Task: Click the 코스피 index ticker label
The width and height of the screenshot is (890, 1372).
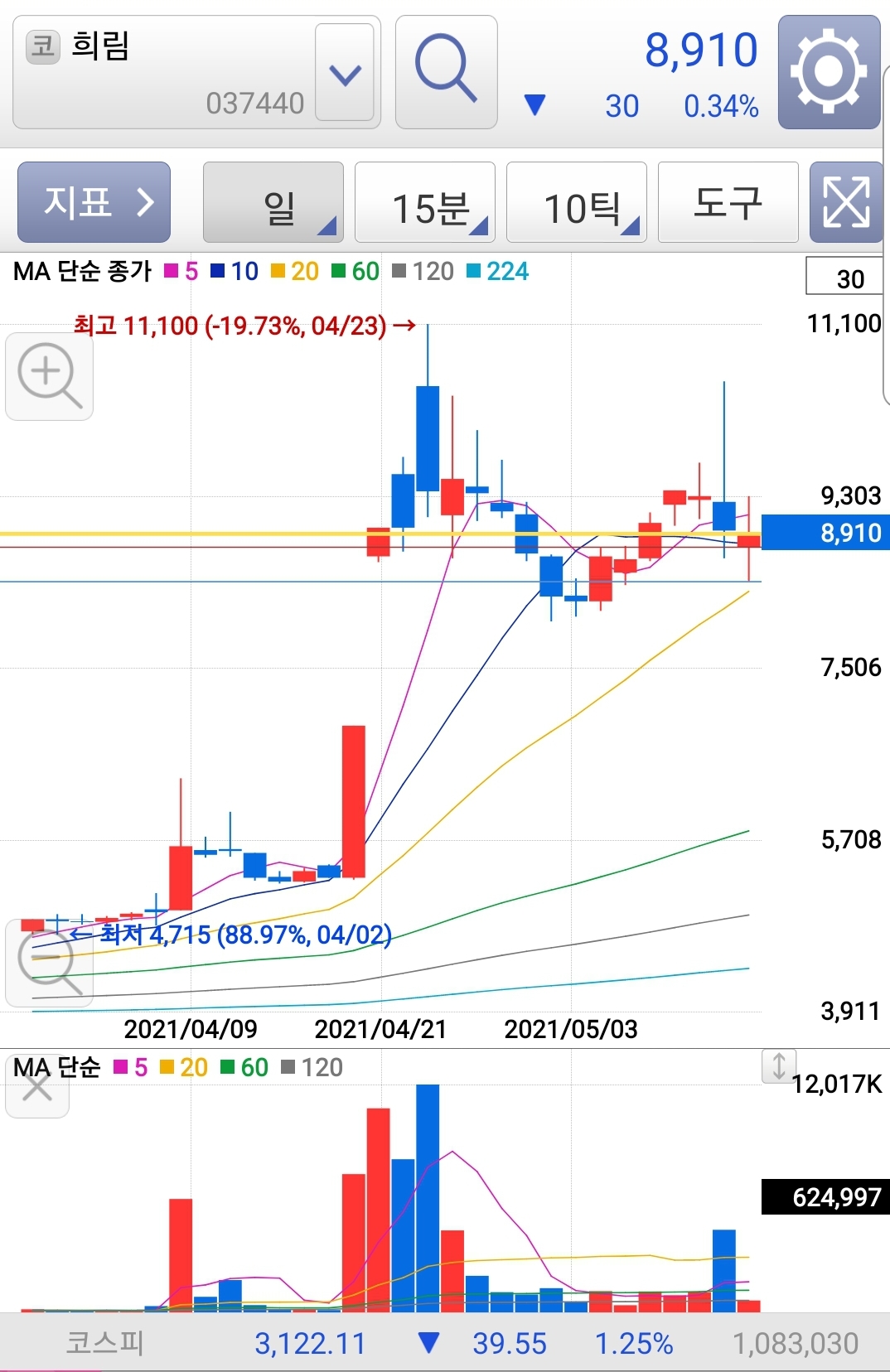Action: tap(105, 1343)
